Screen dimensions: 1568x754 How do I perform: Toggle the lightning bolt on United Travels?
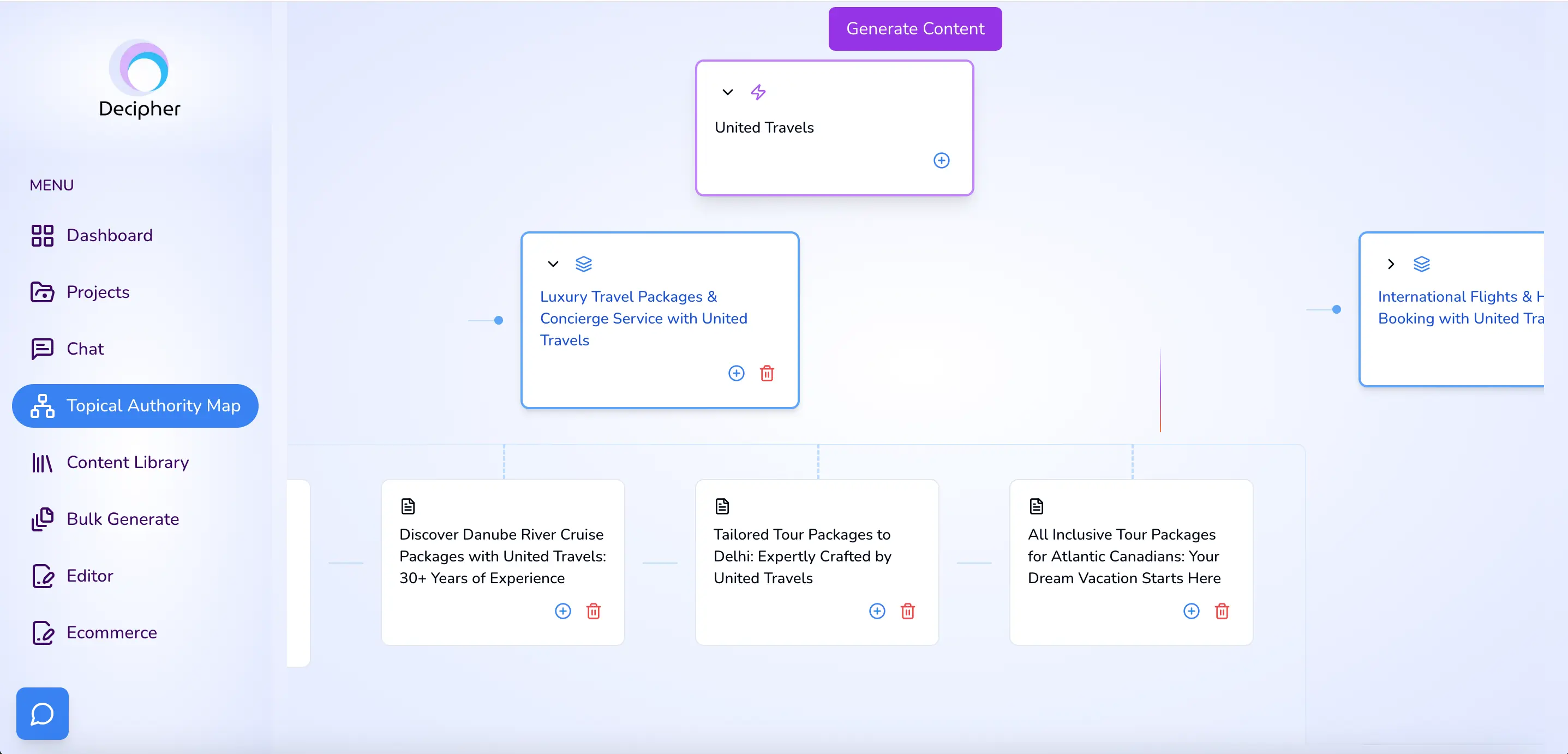pyautogui.click(x=758, y=92)
